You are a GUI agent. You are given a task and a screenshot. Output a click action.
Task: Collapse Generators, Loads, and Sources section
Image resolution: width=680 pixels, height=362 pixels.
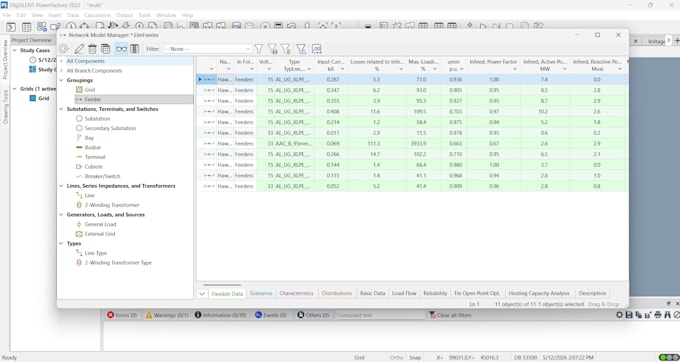[62, 215]
